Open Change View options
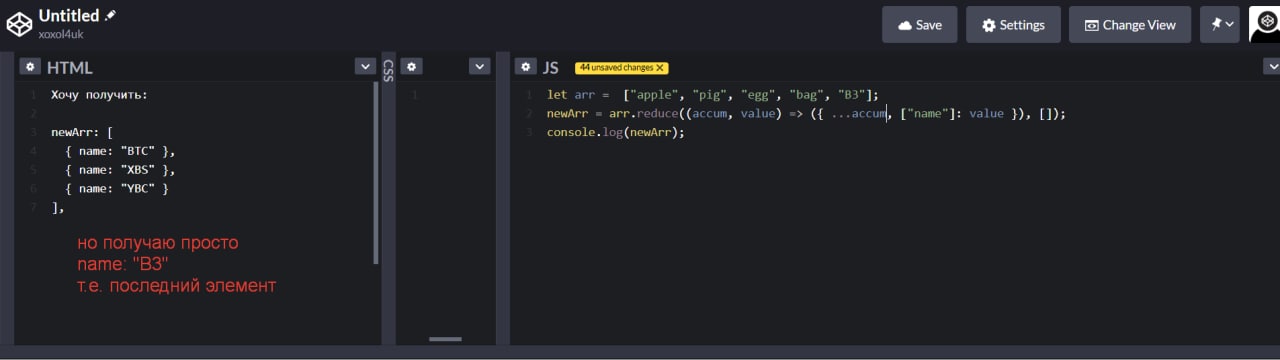This screenshot has width=1280, height=360. 1130,25
